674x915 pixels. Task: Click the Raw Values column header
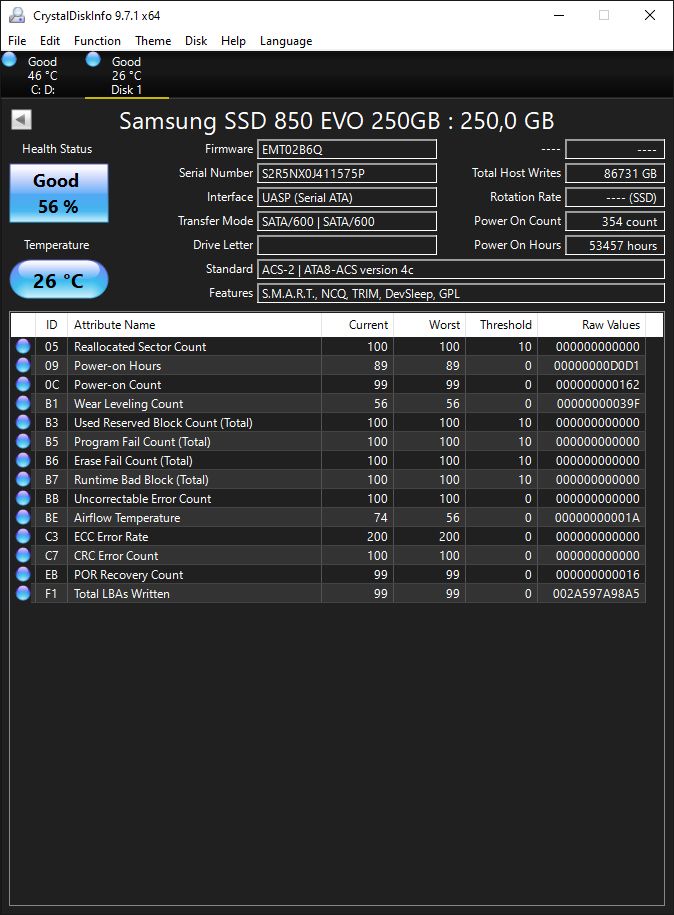pos(592,325)
